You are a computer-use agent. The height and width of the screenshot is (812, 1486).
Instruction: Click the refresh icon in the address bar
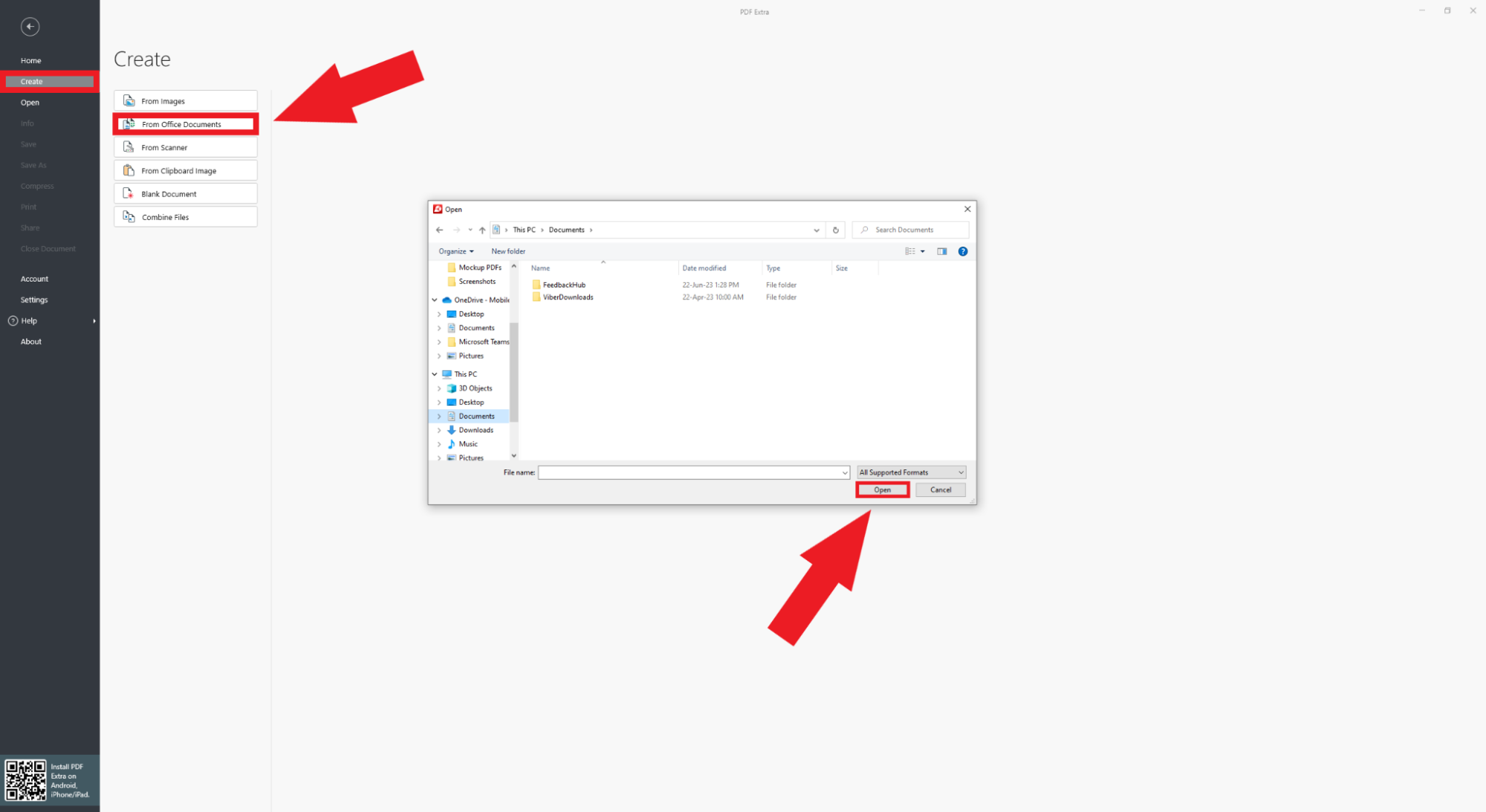[835, 230]
